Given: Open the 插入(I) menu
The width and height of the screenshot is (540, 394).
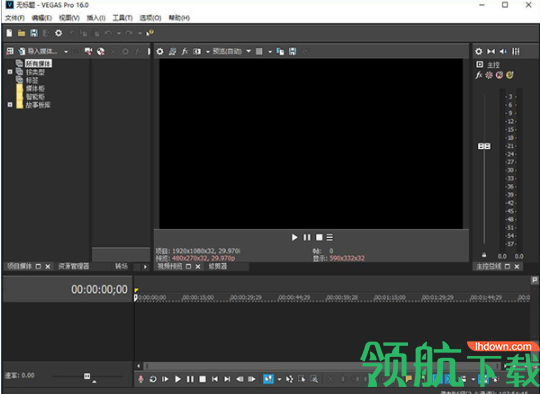Looking at the screenshot, I should [x=96, y=18].
